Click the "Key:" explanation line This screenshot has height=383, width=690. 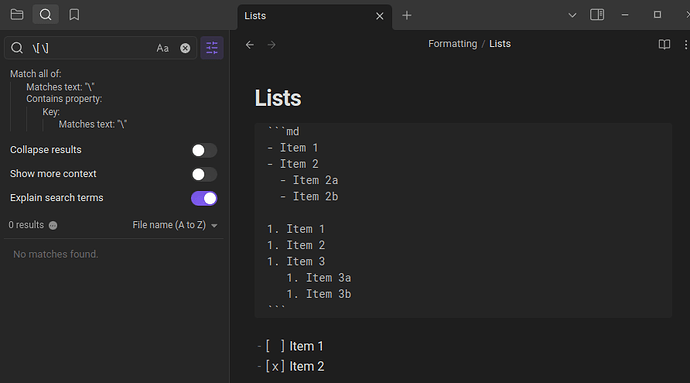click(x=51, y=112)
